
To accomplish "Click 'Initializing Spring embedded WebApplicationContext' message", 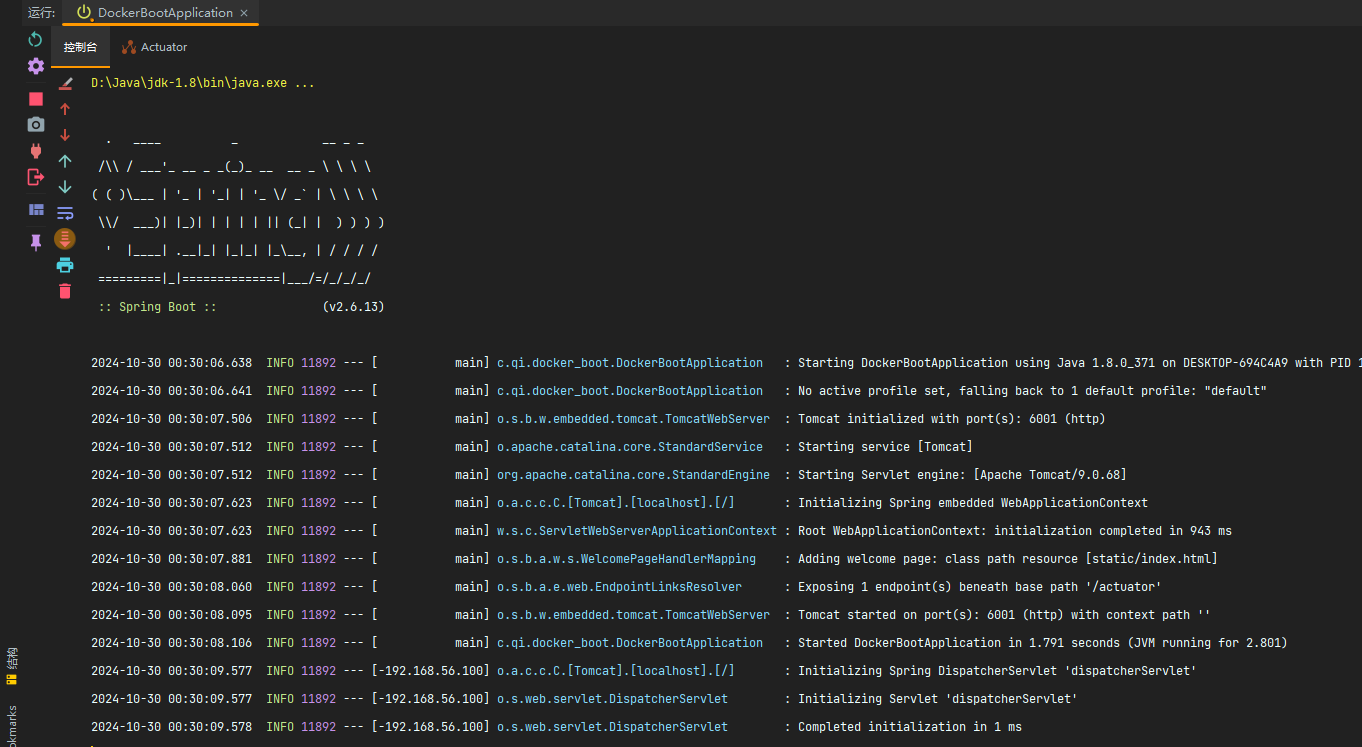I will tap(973, 503).
